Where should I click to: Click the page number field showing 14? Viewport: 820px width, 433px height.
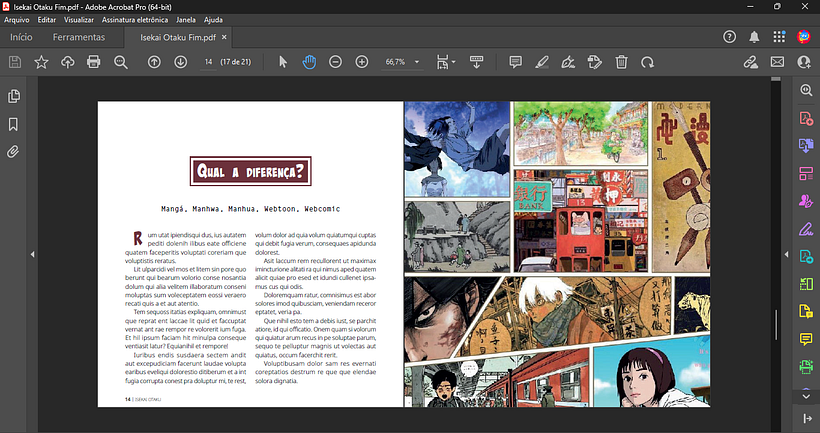point(208,62)
